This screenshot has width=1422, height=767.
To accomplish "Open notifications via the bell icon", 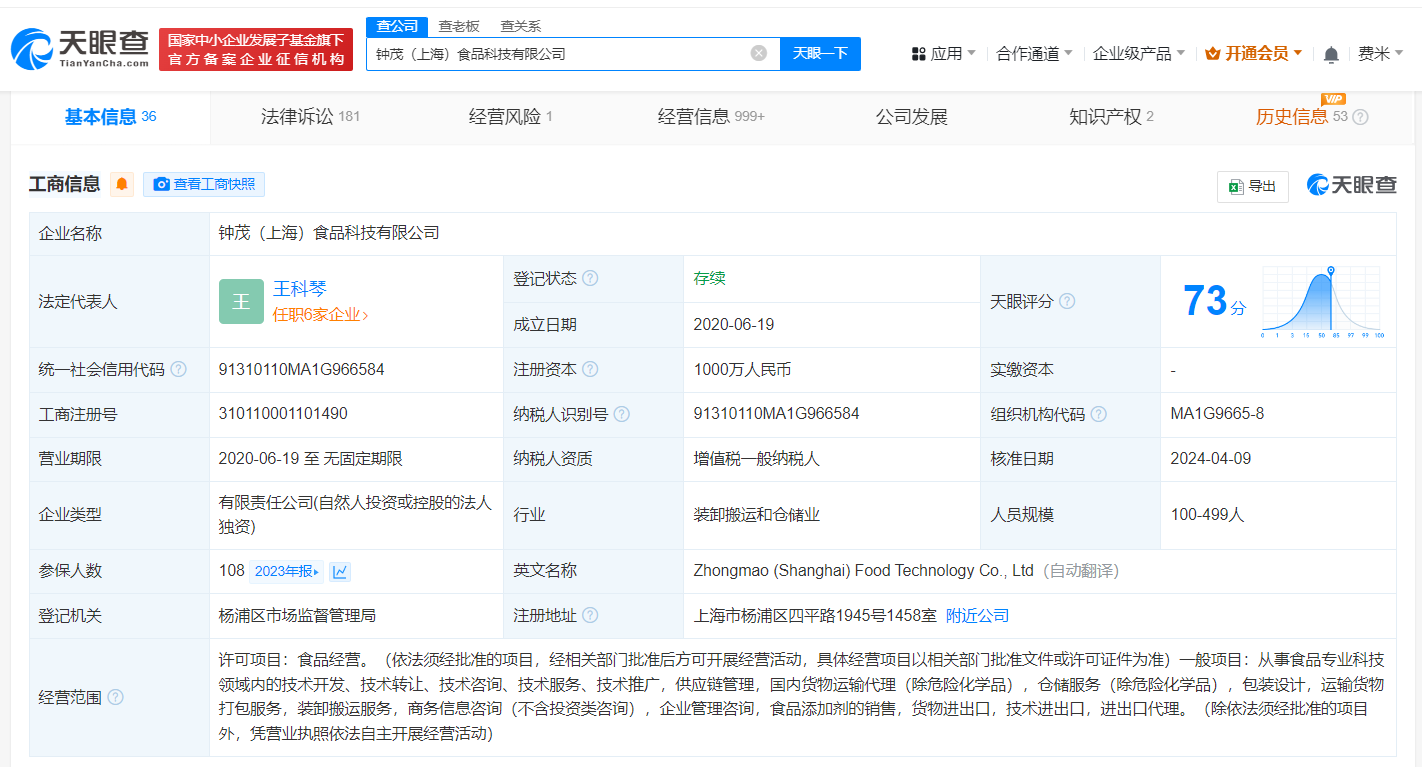I will pos(1332,53).
